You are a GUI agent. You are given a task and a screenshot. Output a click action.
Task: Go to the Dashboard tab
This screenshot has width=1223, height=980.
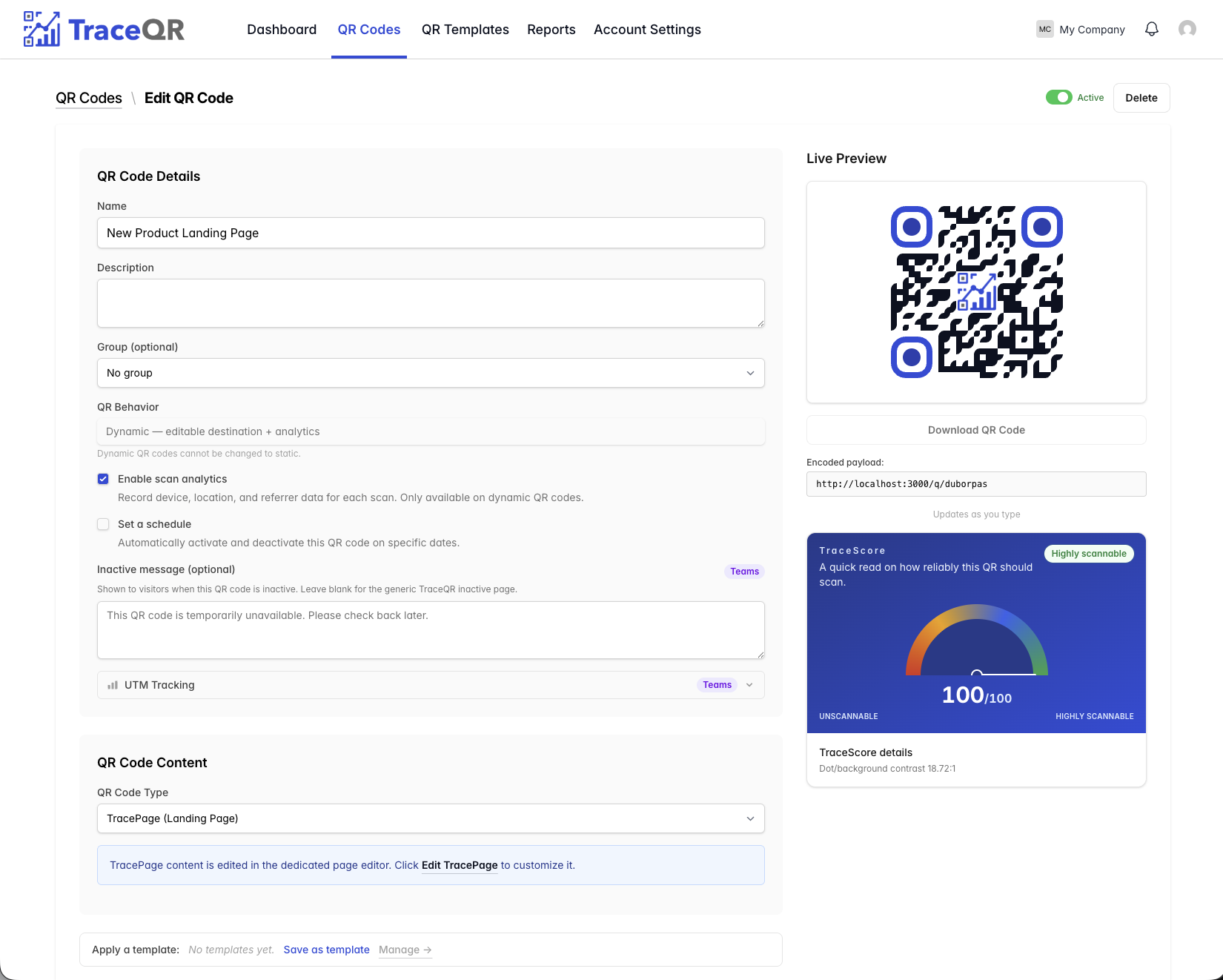pos(282,30)
